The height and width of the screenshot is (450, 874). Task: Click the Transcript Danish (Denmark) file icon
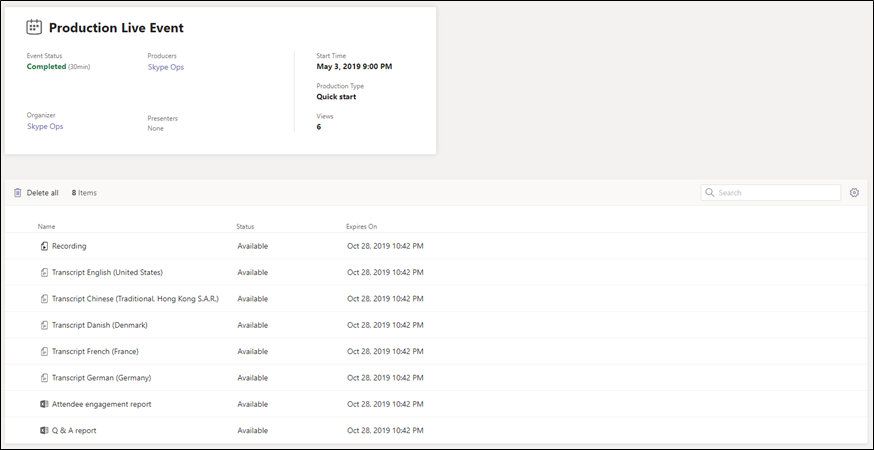[x=44, y=325]
